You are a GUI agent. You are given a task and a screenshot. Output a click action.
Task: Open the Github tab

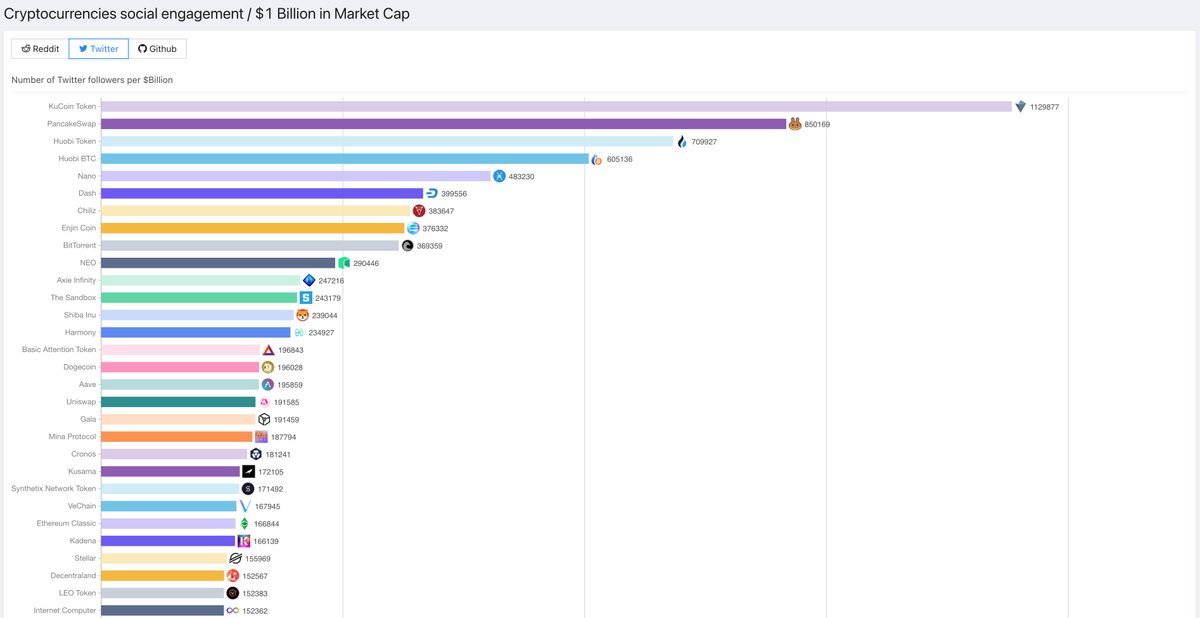click(157, 48)
